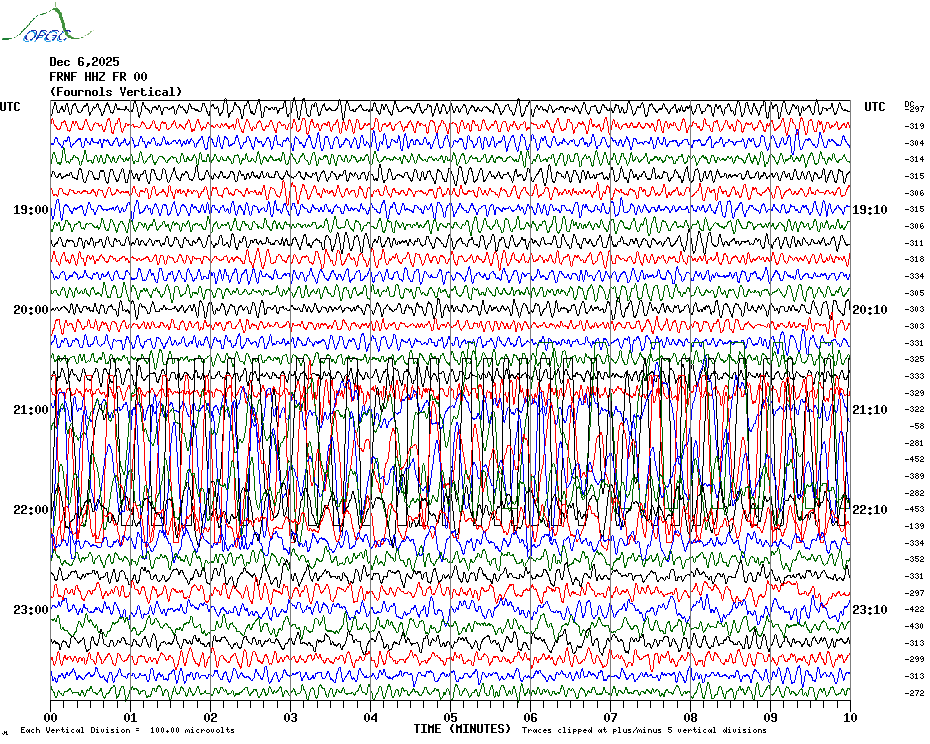Click the DC value '-304'
Screen dimensions: 930x744
coord(915,143)
